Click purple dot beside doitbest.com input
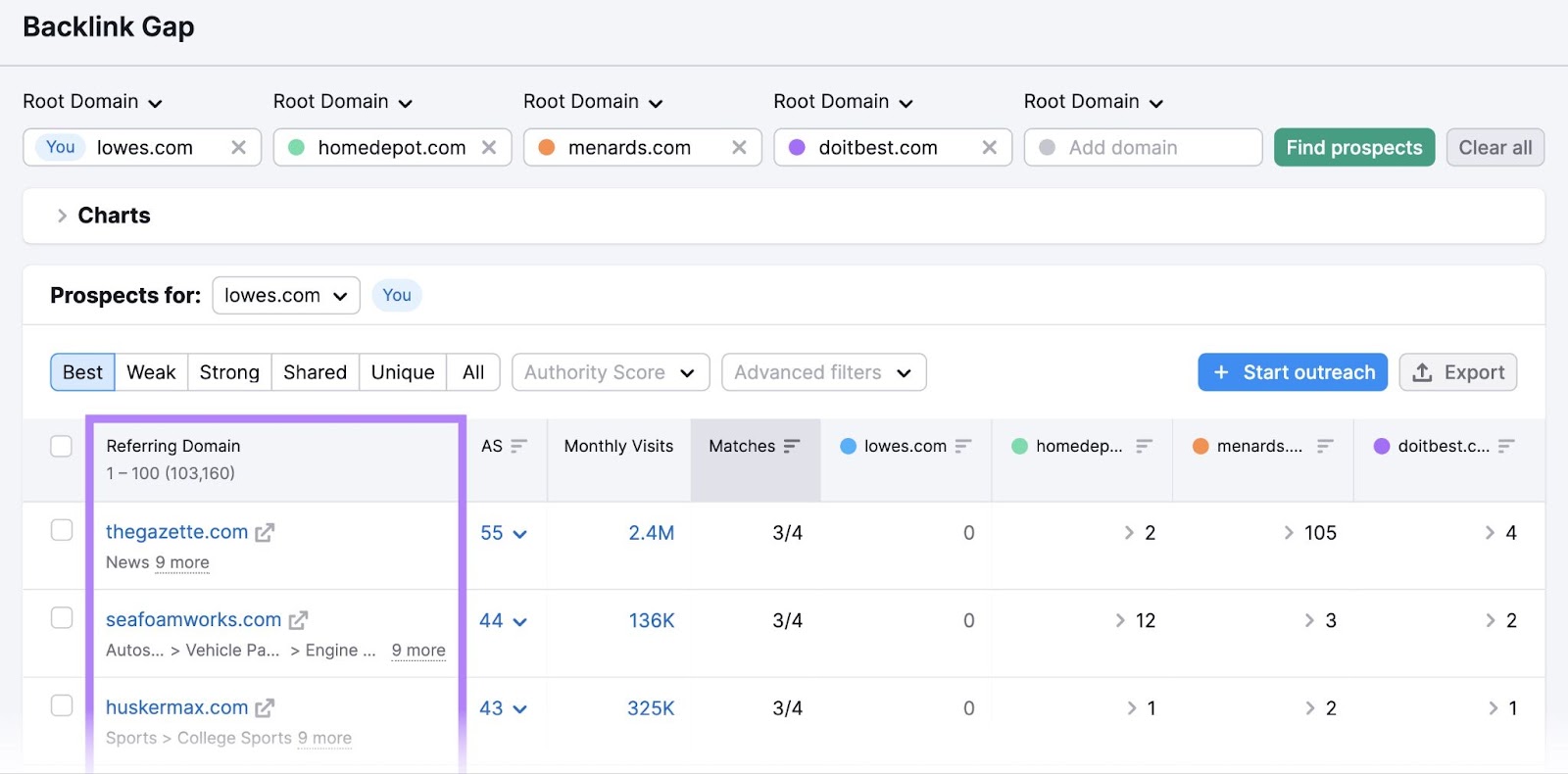The width and height of the screenshot is (1568, 774). [x=797, y=147]
